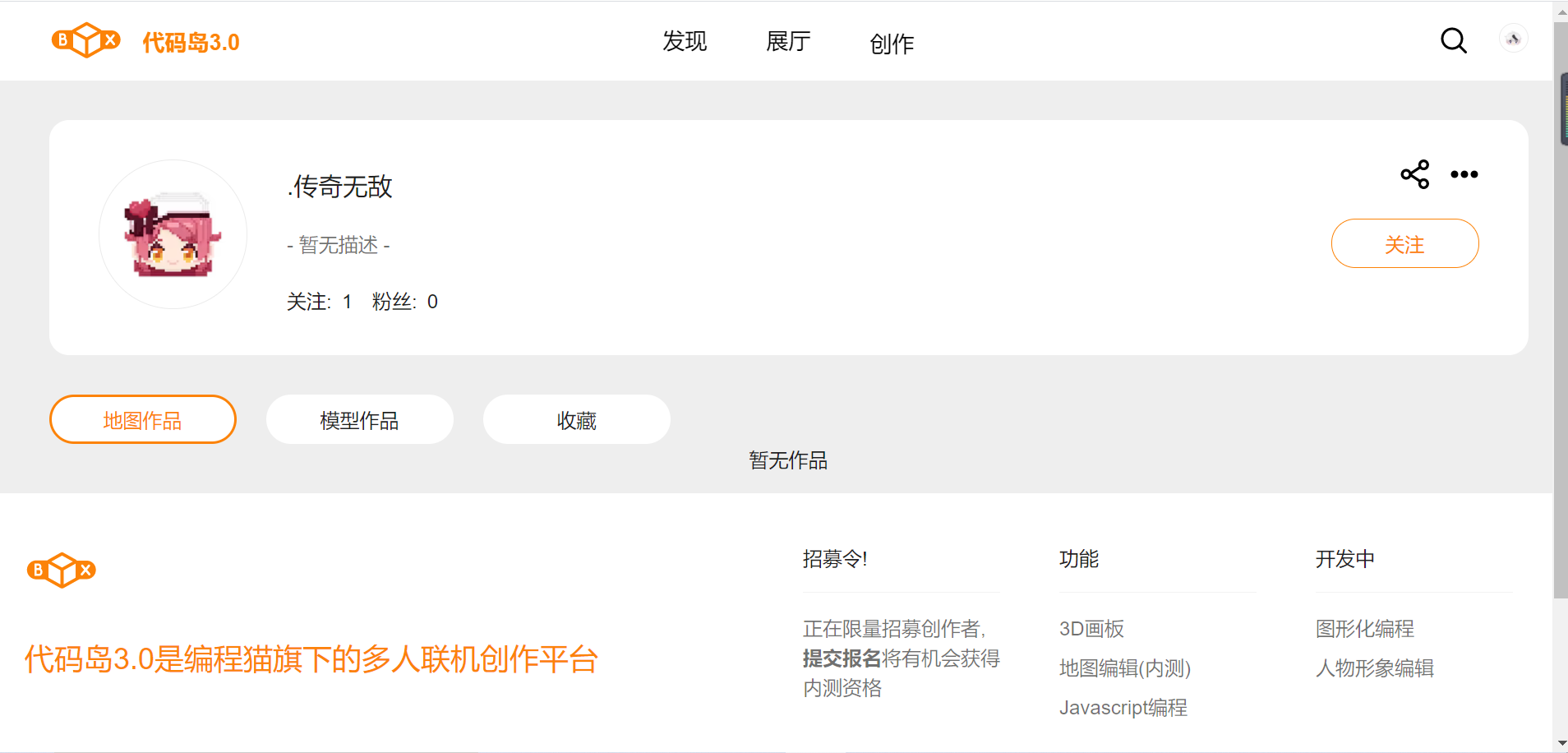The image size is (1568, 753).
Task: Open the 创作 navigation item
Action: tap(892, 44)
